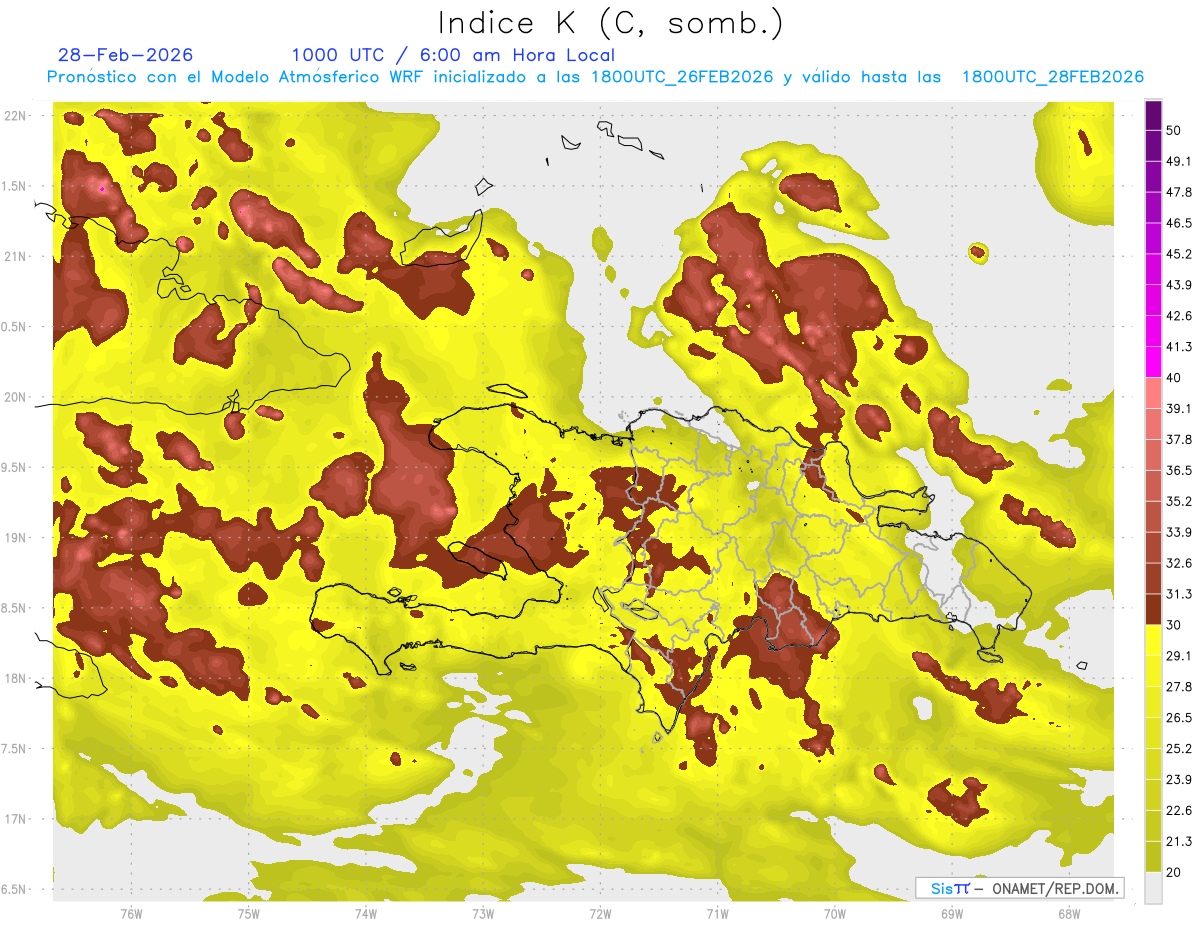Click the "70W" longitude label

point(834,914)
